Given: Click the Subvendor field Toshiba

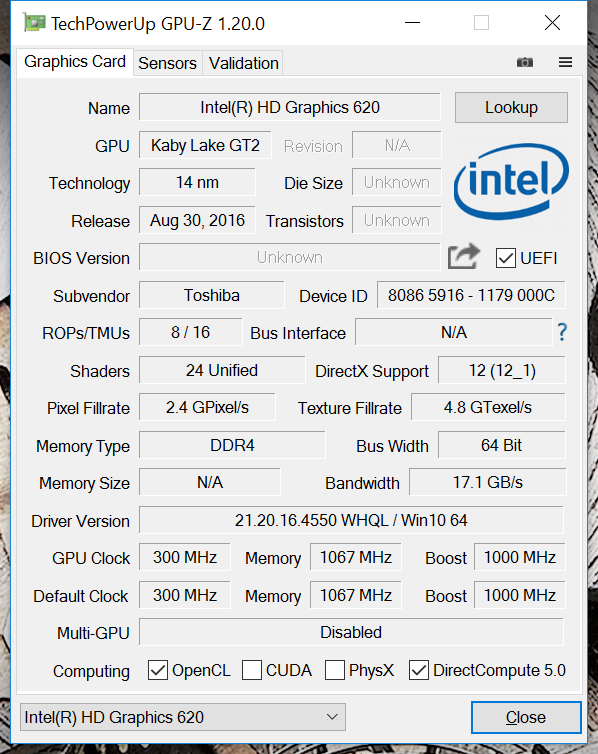Looking at the screenshot, I should 212,295.
